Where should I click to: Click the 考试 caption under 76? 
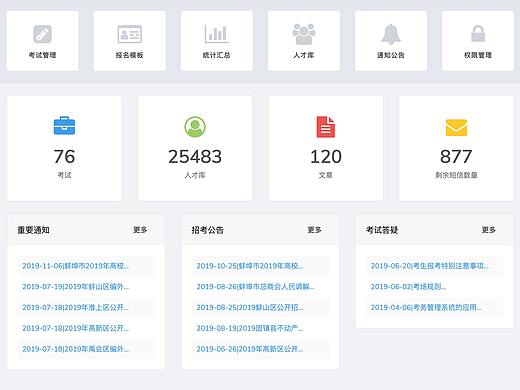[64, 175]
